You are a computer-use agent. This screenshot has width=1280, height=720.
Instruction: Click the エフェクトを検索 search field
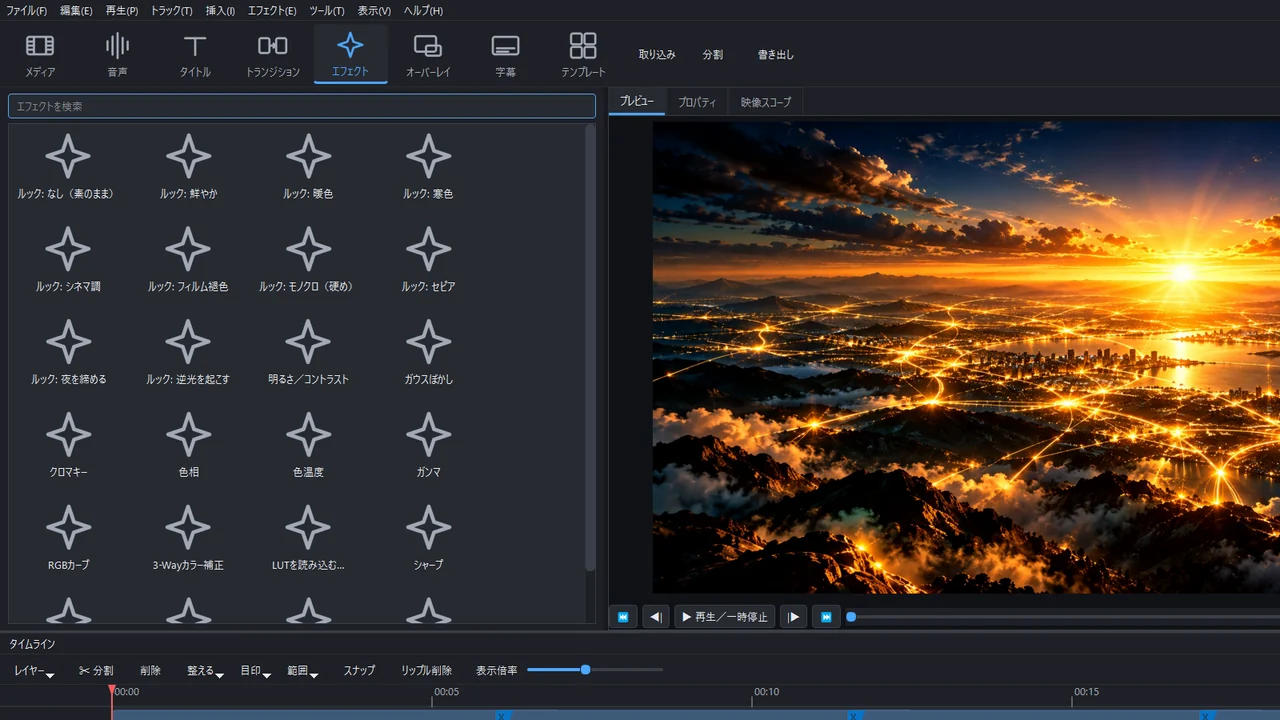302,106
